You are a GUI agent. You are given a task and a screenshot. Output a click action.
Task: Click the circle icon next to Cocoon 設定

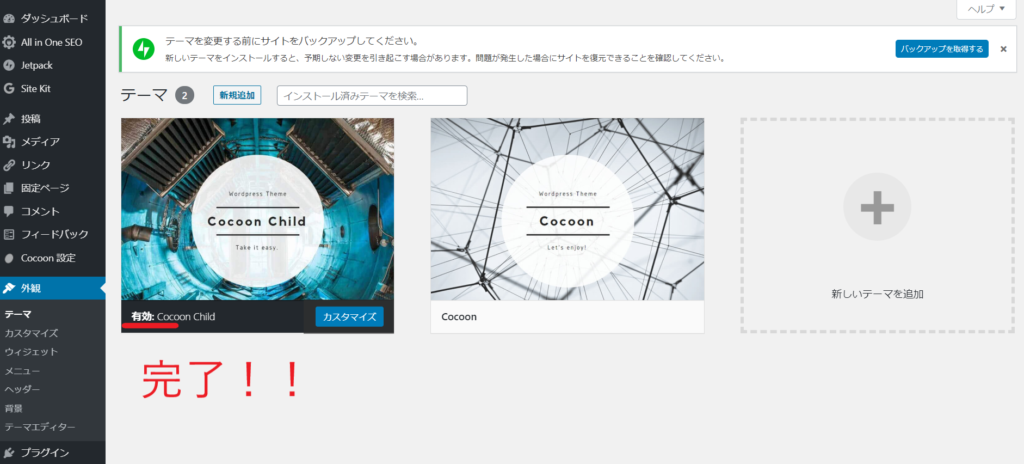pyautogui.click(x=9, y=258)
